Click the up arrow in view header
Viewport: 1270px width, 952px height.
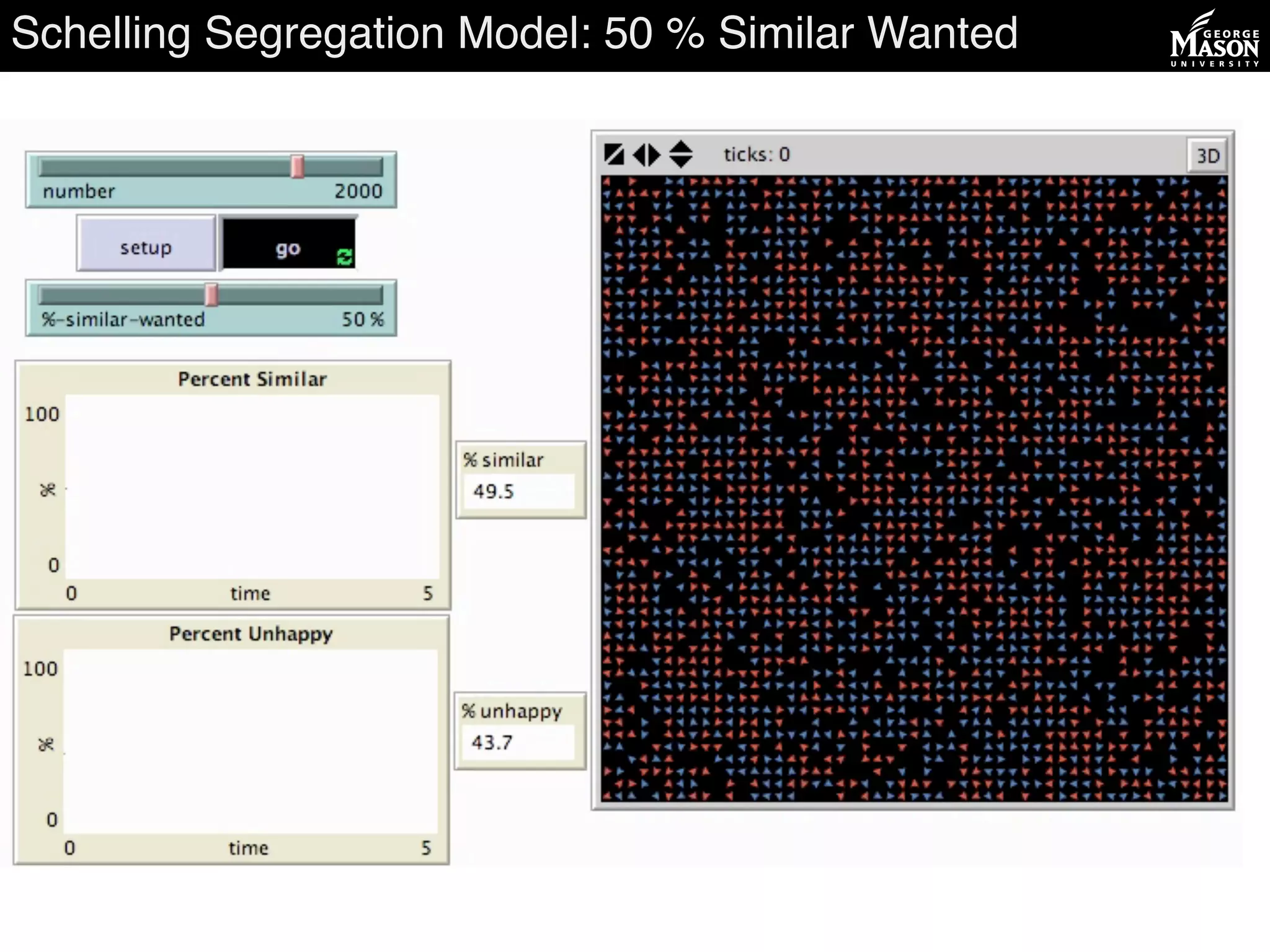coord(681,147)
